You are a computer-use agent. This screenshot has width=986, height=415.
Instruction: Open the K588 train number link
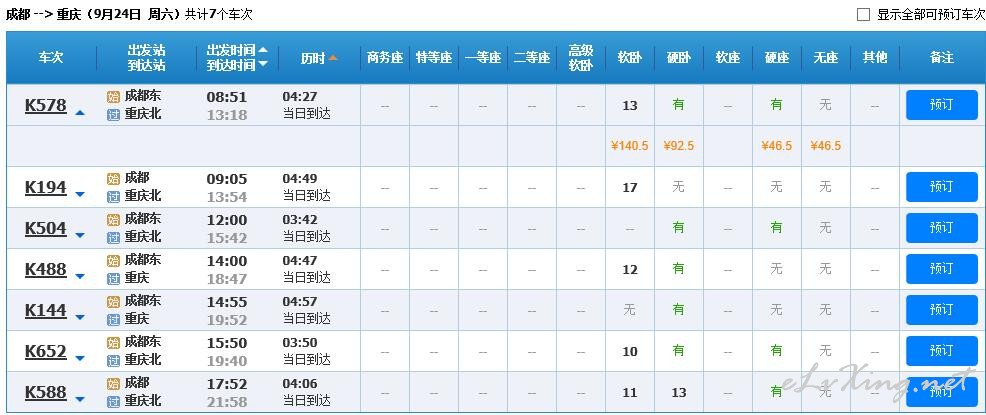coord(45,392)
